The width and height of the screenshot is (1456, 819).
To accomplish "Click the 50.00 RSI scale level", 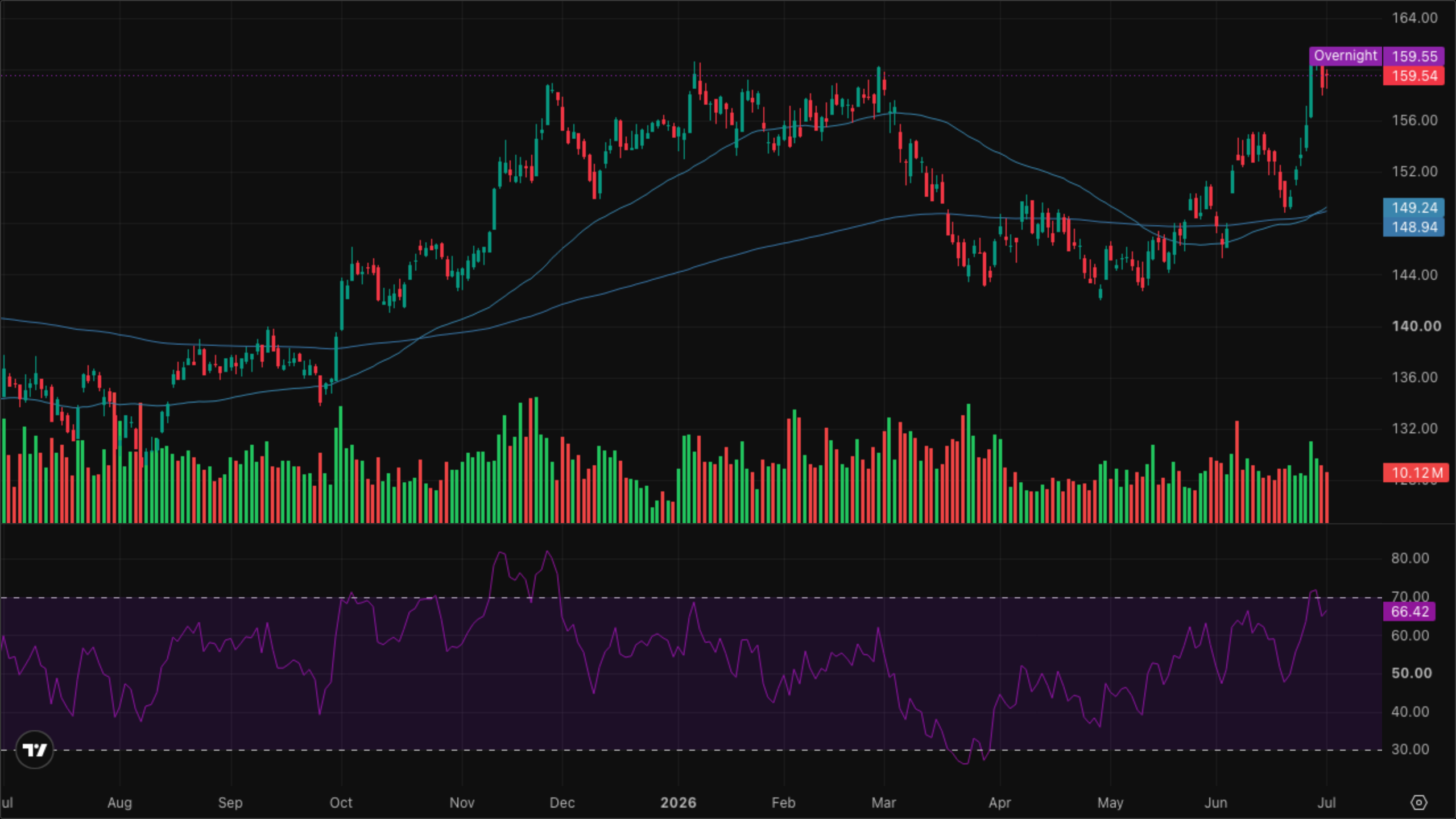I will coord(1411,673).
